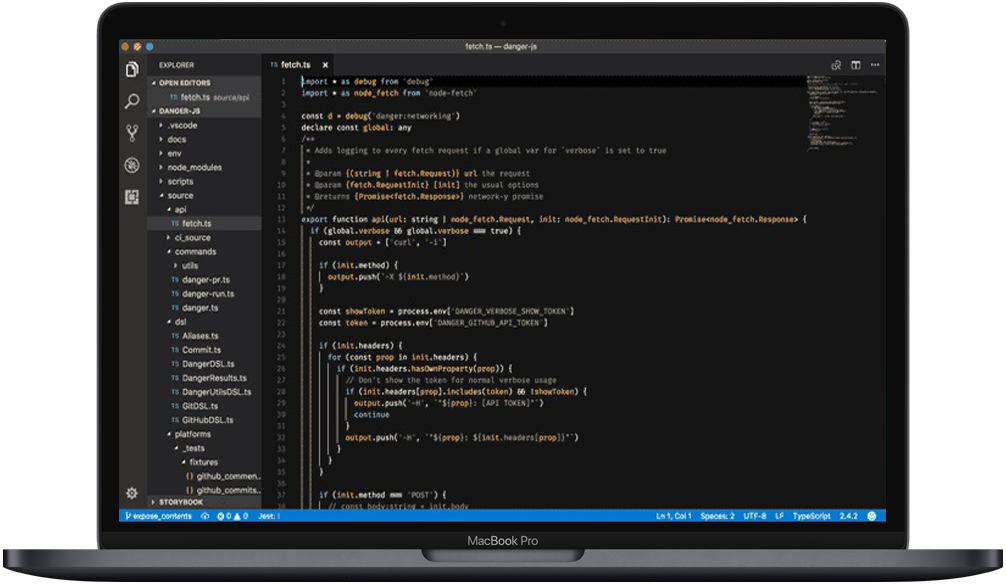The image size is (1006, 584).
Task: Open DangerResults.ts in the file tree
Action: (x=214, y=378)
